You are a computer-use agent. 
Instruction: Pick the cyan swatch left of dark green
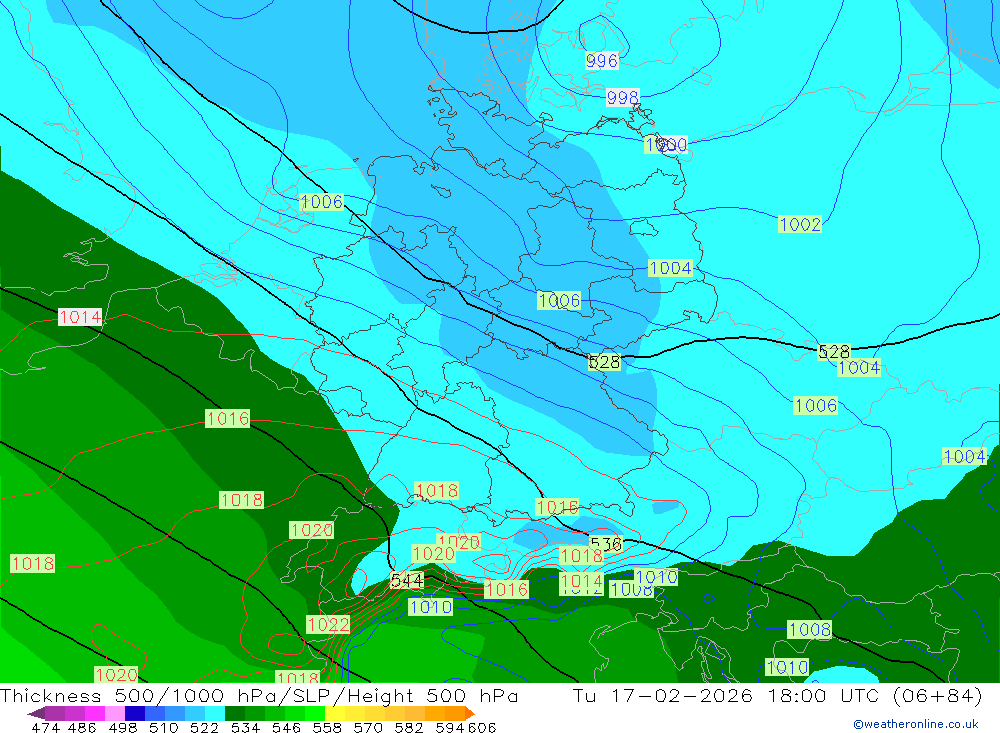[215, 713]
